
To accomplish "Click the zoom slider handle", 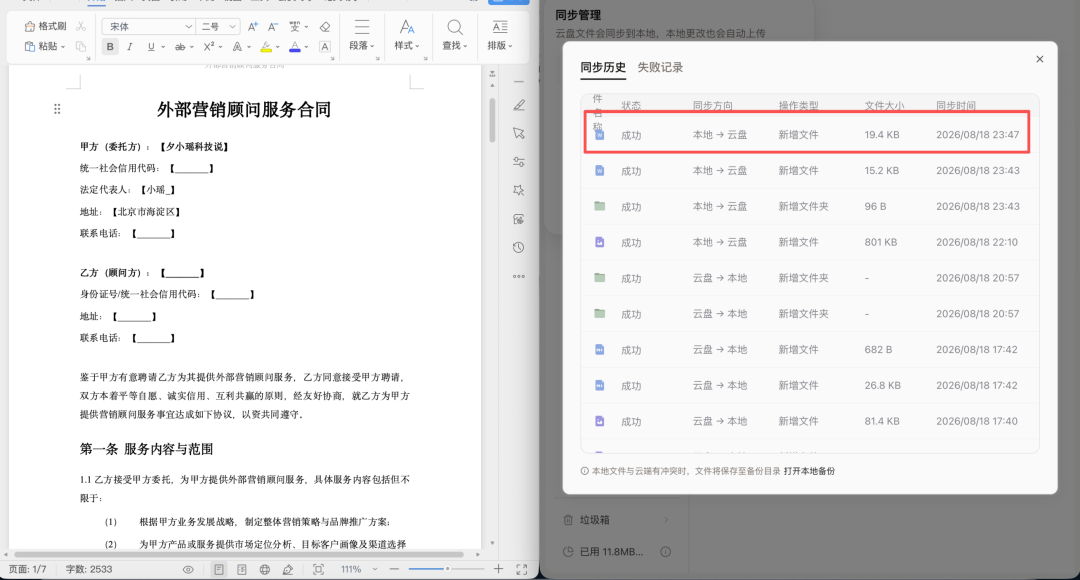I will [447, 569].
